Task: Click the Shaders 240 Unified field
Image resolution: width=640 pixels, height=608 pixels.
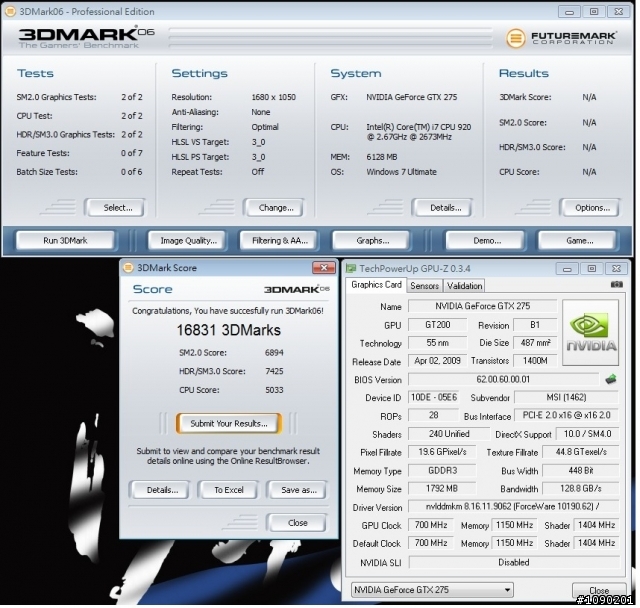Action: click(449, 434)
